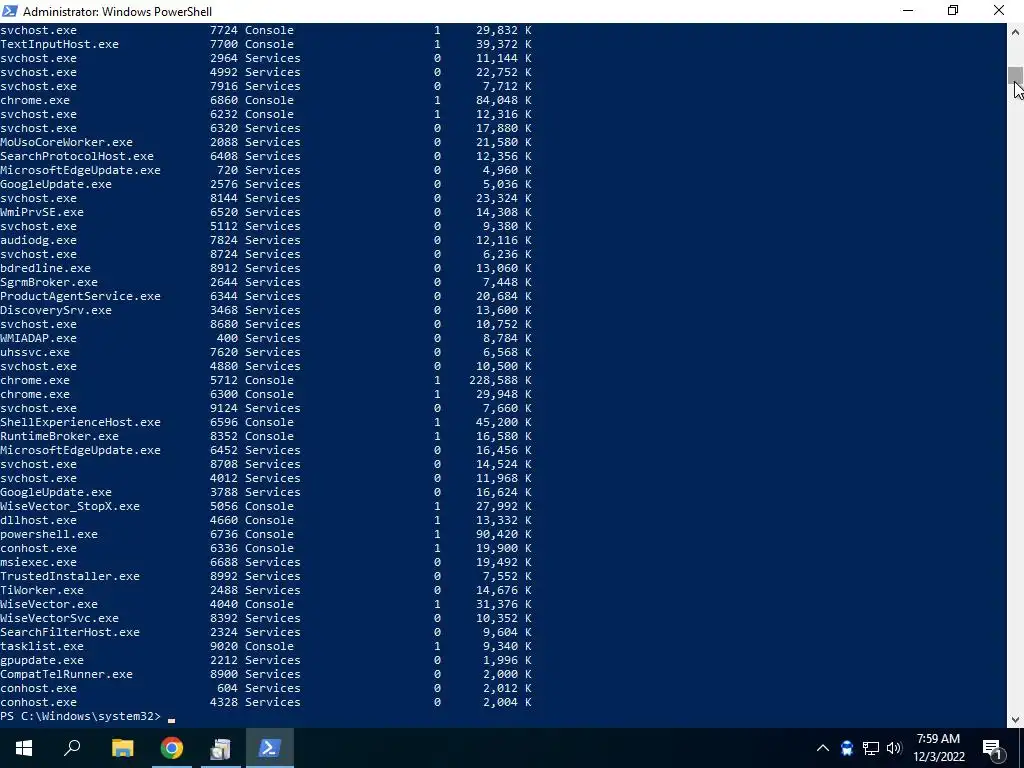Click WMIADAP.exe process name
The height and width of the screenshot is (768, 1024).
click(x=39, y=338)
